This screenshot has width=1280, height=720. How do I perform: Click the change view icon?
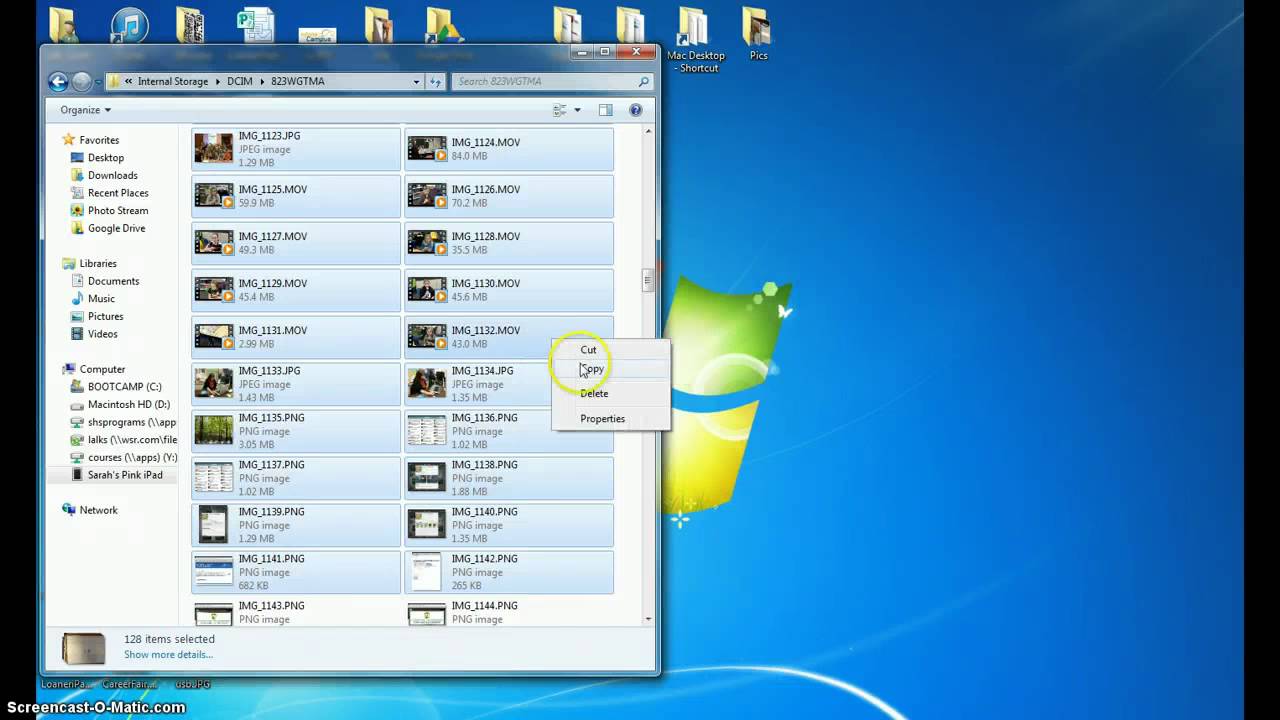point(560,110)
